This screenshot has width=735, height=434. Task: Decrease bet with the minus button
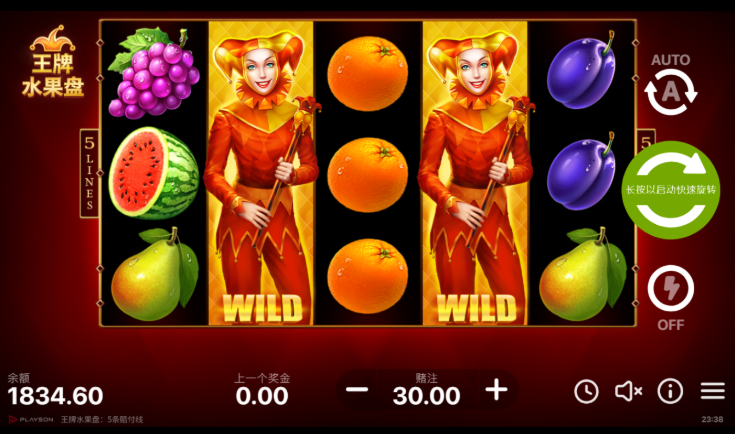click(x=357, y=389)
